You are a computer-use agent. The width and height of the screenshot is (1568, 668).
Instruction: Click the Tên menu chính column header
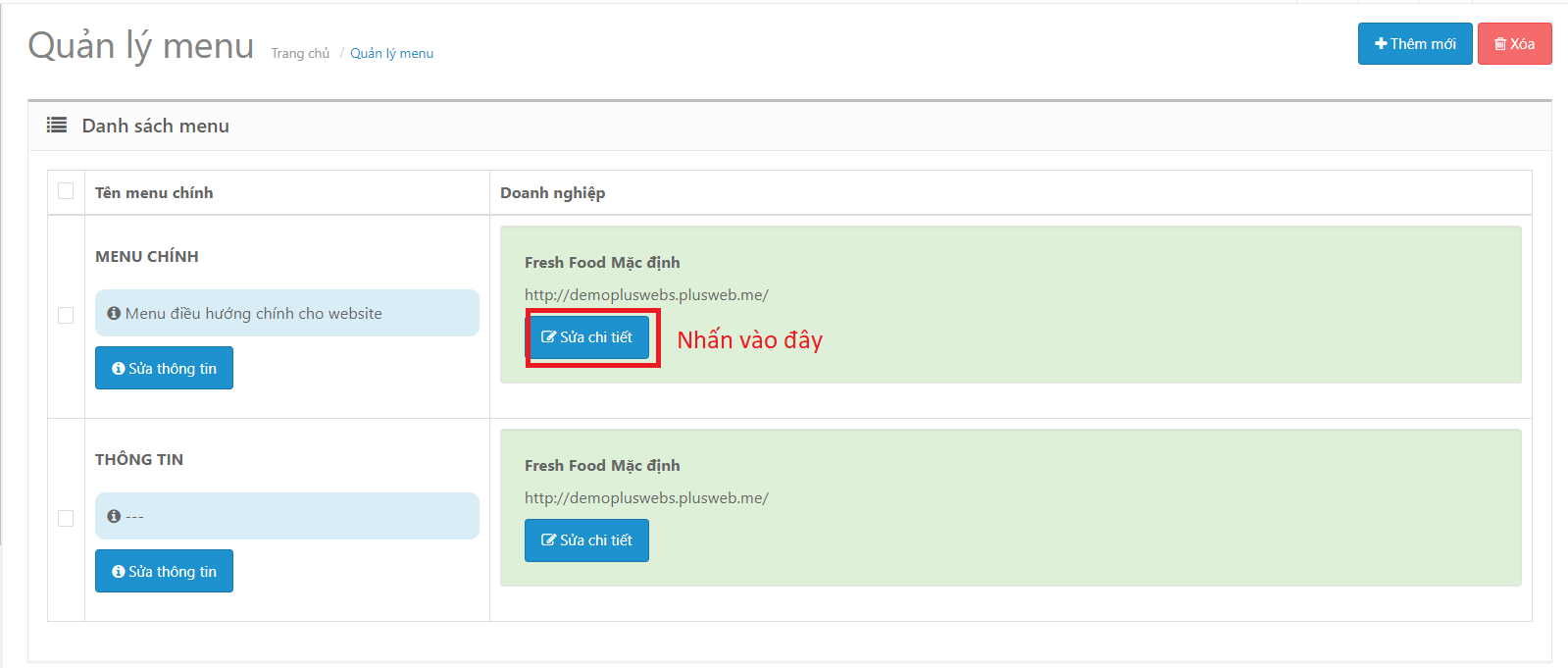[154, 193]
